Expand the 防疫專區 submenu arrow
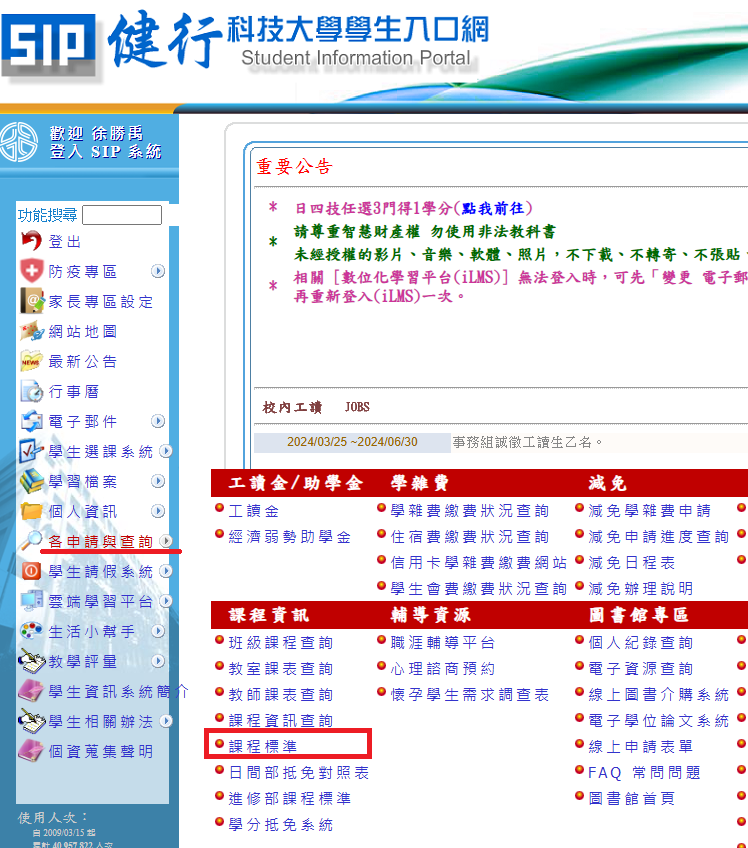 click(158, 271)
